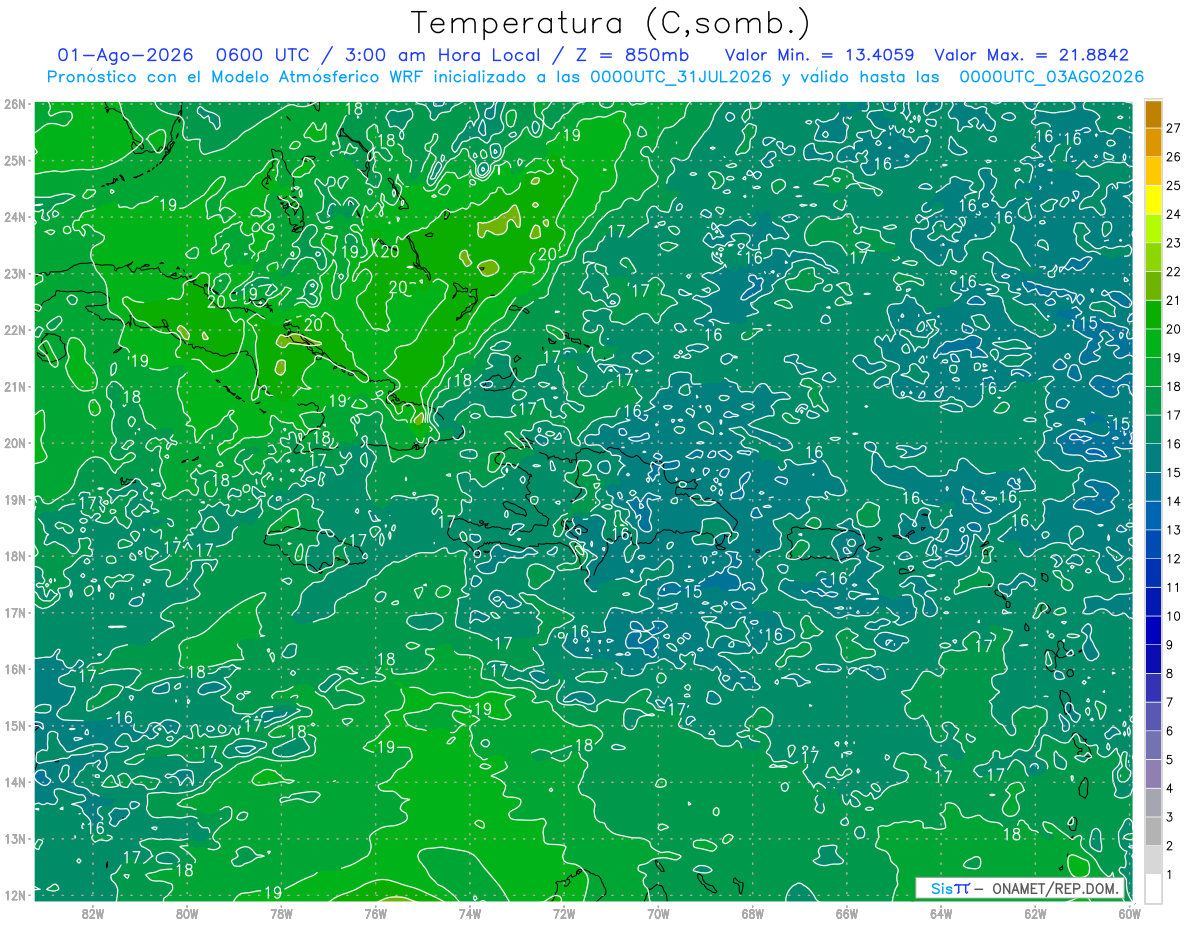1200x927 pixels.
Task: Click the '19N' latitude axis label
Action: click(x=14, y=500)
